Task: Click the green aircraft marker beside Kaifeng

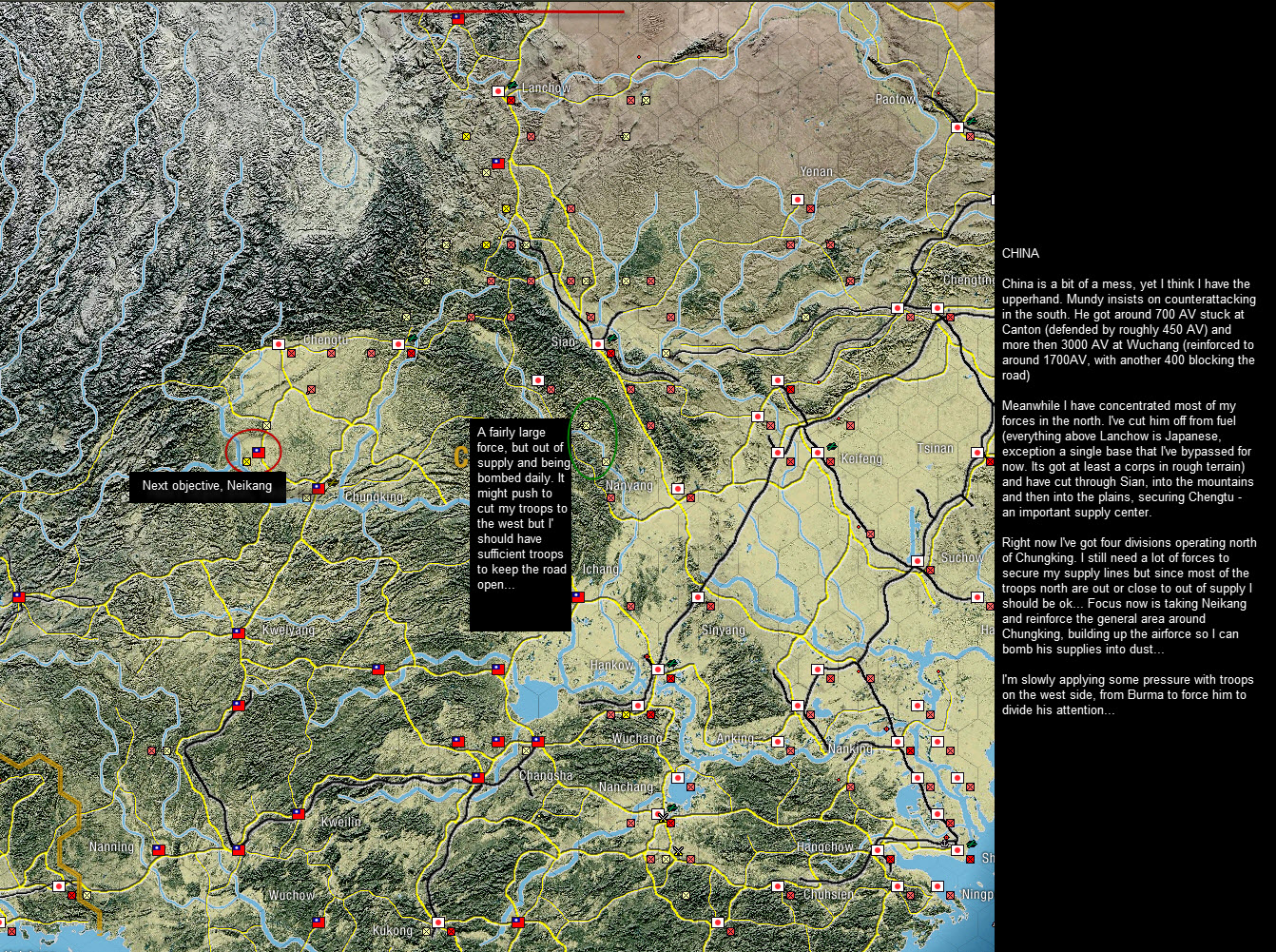Action: 832,445
